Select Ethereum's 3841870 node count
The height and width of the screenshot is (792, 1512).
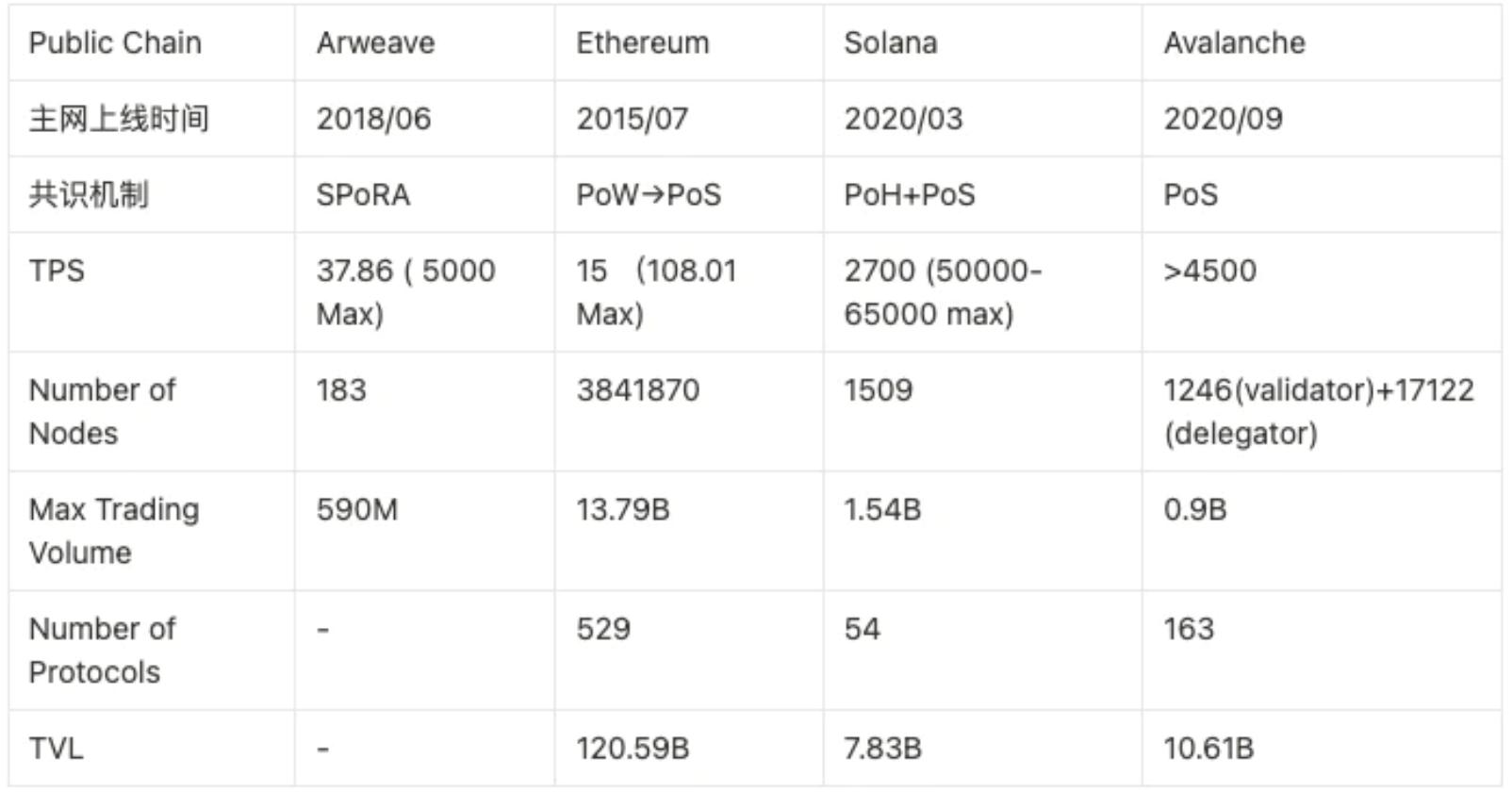637,390
